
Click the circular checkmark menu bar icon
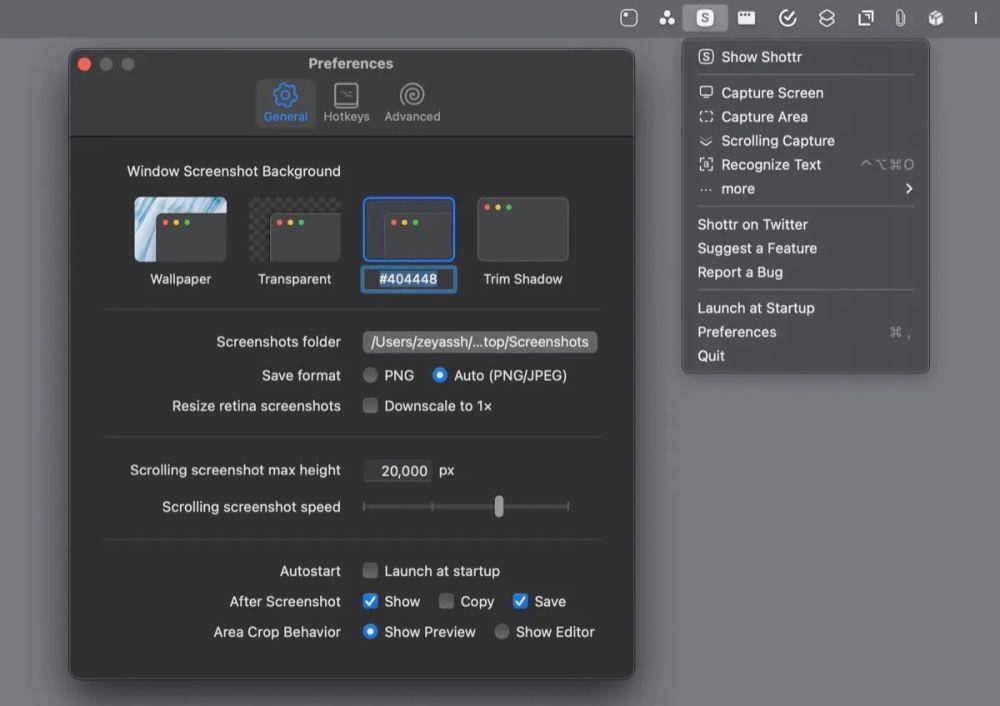click(x=788, y=18)
